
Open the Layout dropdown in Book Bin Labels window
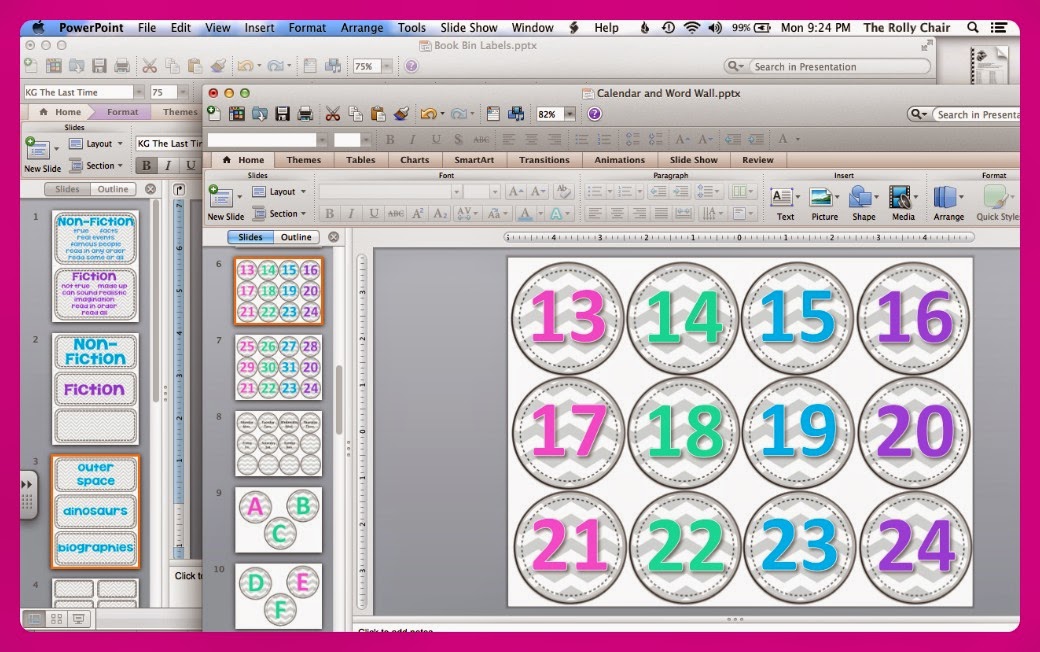point(97,143)
